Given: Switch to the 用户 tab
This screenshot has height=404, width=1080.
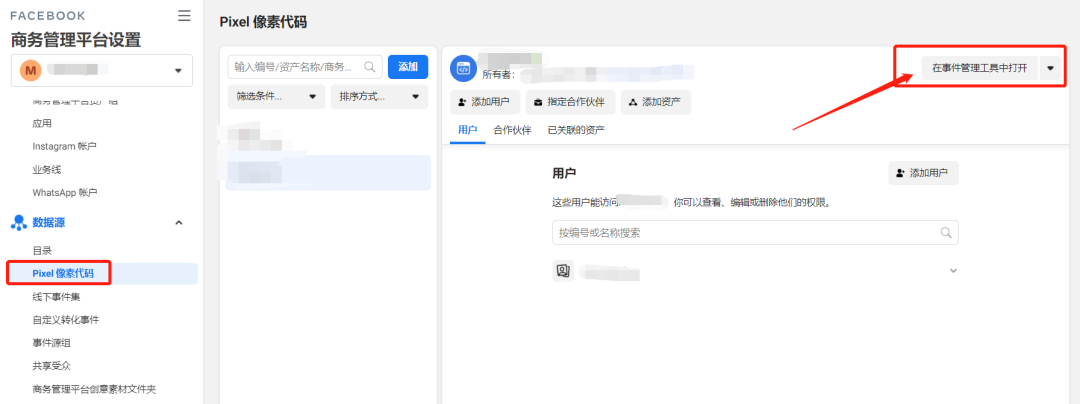Looking at the screenshot, I should tap(468, 130).
